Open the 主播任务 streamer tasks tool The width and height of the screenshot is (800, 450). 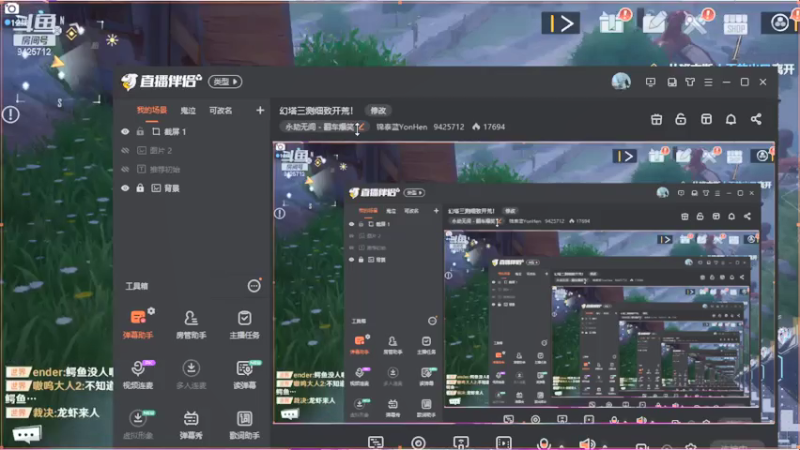point(244,324)
